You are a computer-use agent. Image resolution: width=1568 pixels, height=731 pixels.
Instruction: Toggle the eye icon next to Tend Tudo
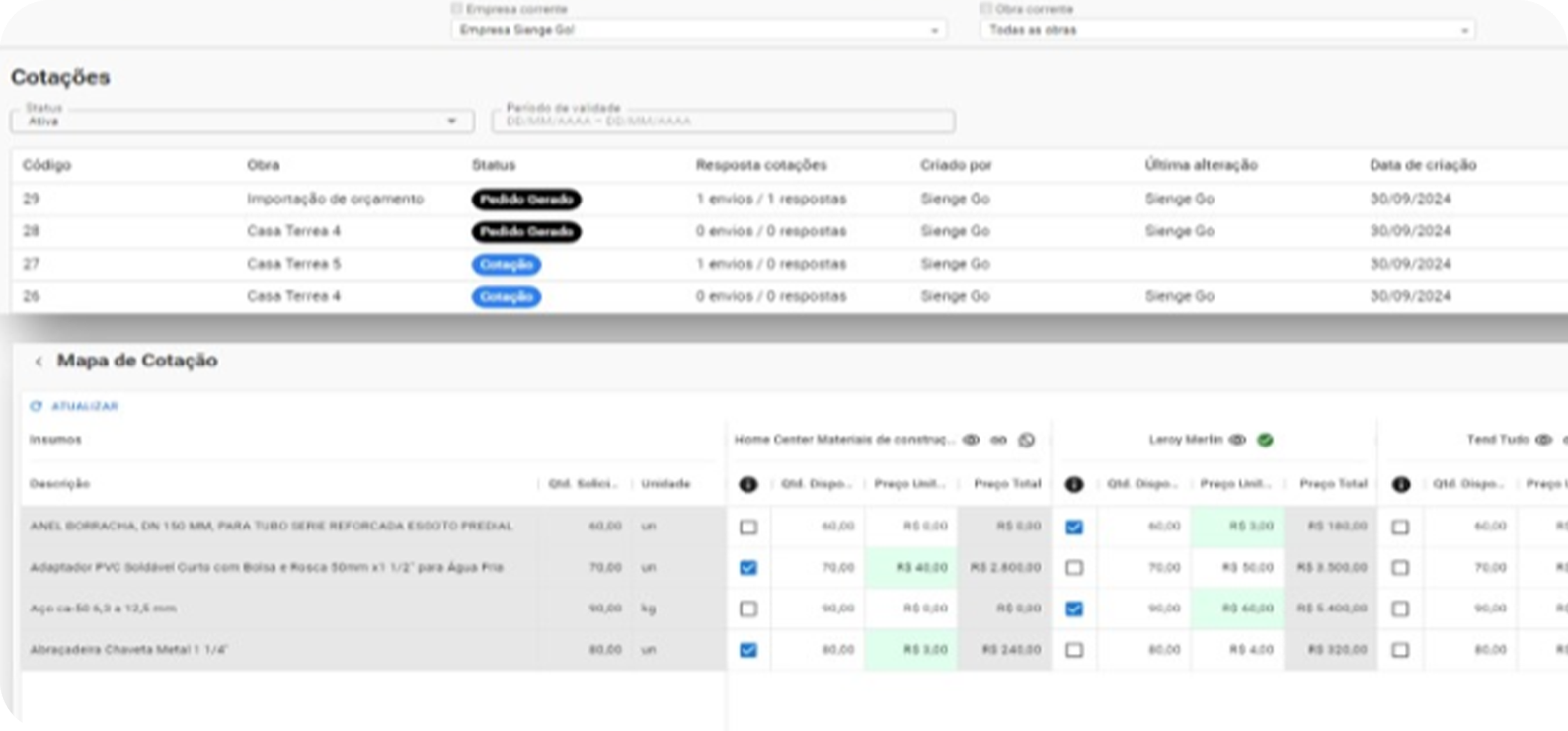[x=1543, y=440]
